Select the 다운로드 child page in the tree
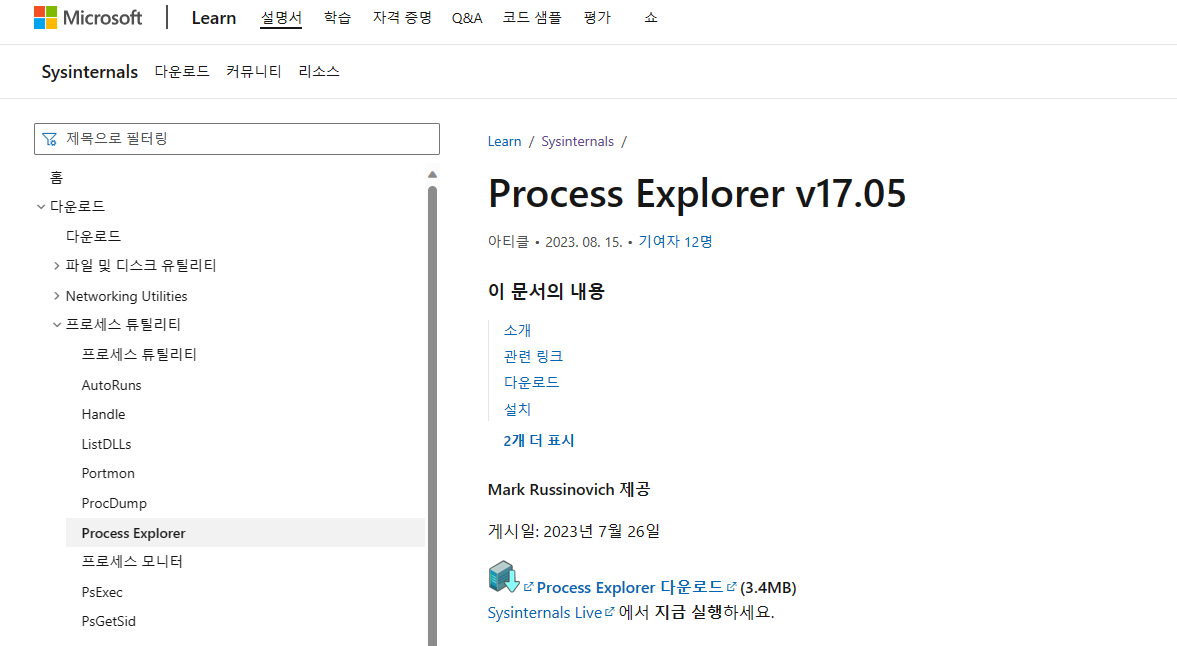This screenshot has height=646, width=1177. (x=93, y=236)
